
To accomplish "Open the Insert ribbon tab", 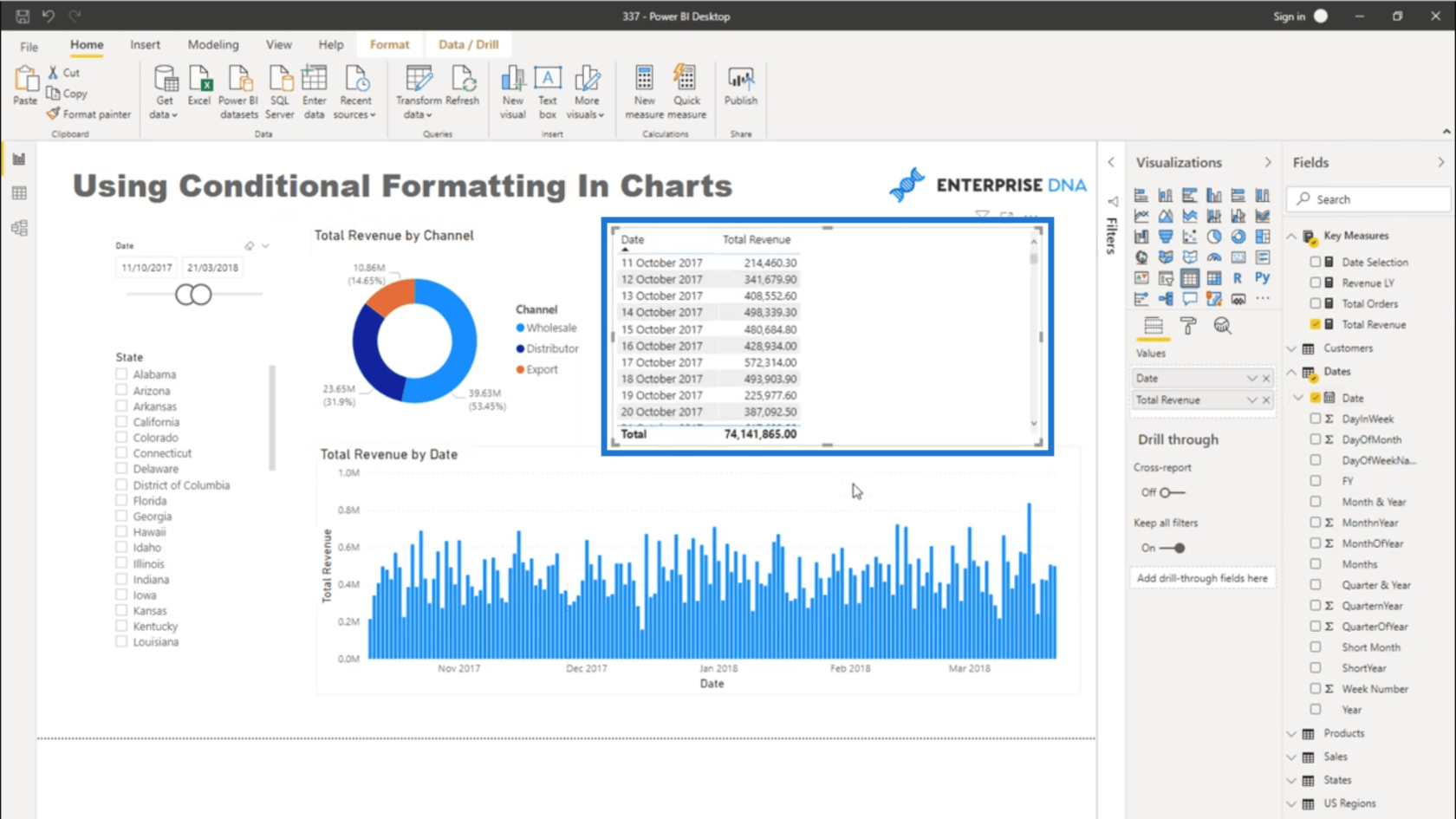I will (x=145, y=44).
